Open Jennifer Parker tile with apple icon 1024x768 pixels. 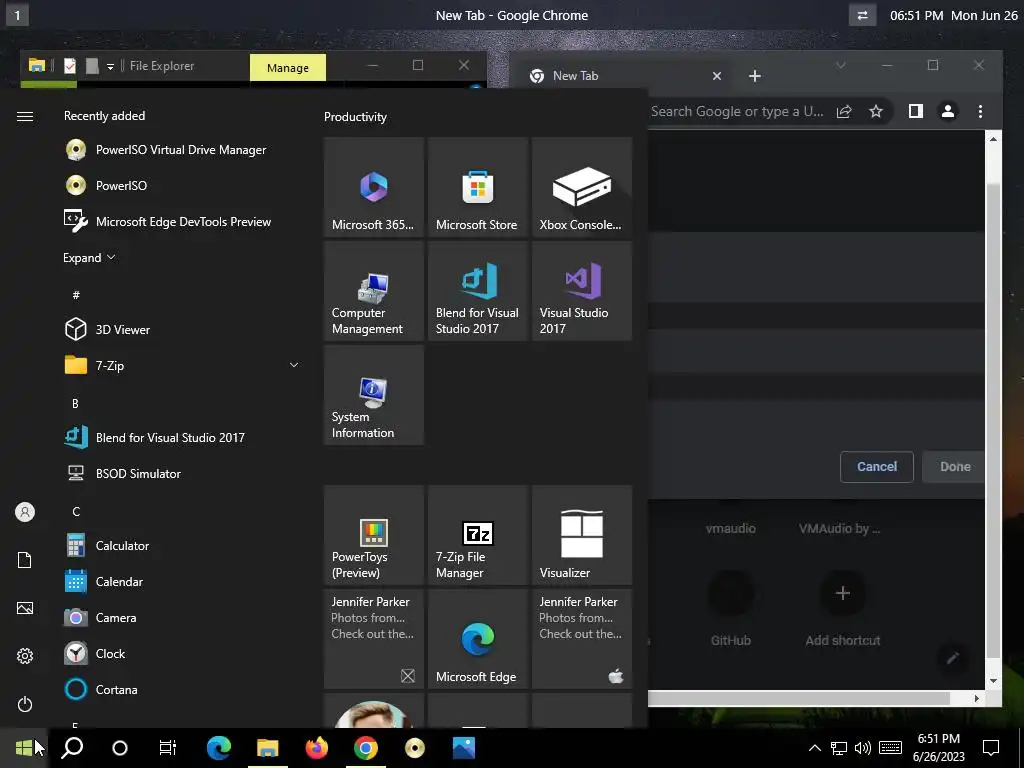click(582, 639)
